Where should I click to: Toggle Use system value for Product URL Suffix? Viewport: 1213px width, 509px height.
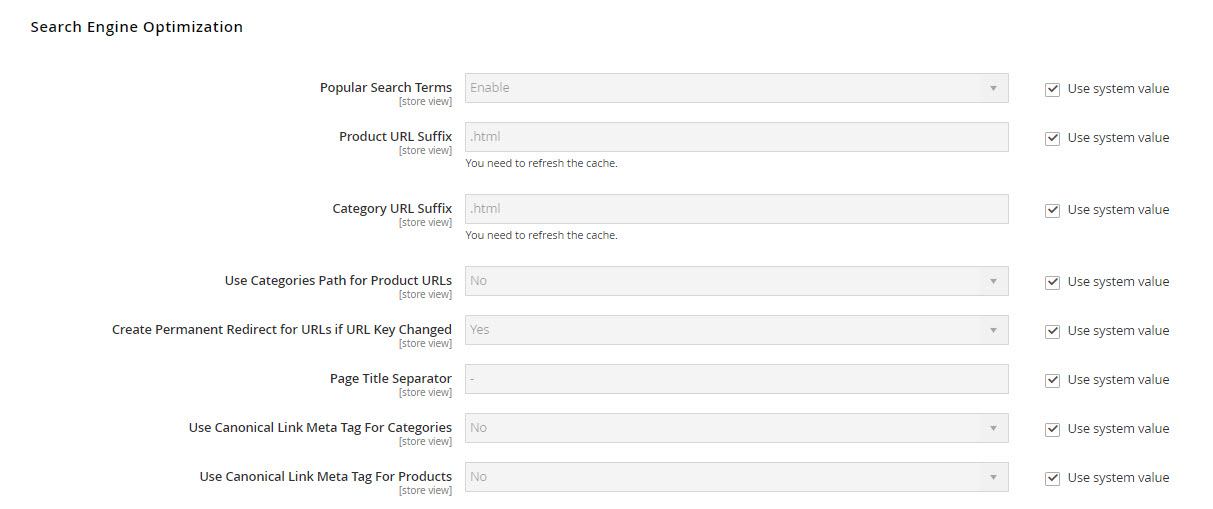tap(1052, 138)
